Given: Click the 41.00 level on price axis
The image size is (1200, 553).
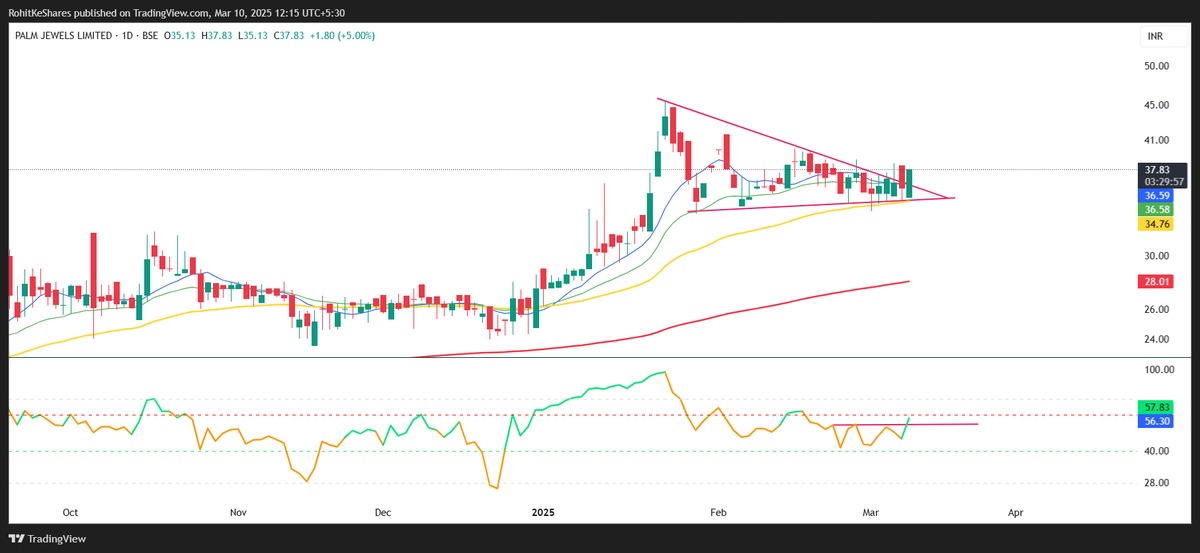Looking at the screenshot, I should (x=1157, y=141).
